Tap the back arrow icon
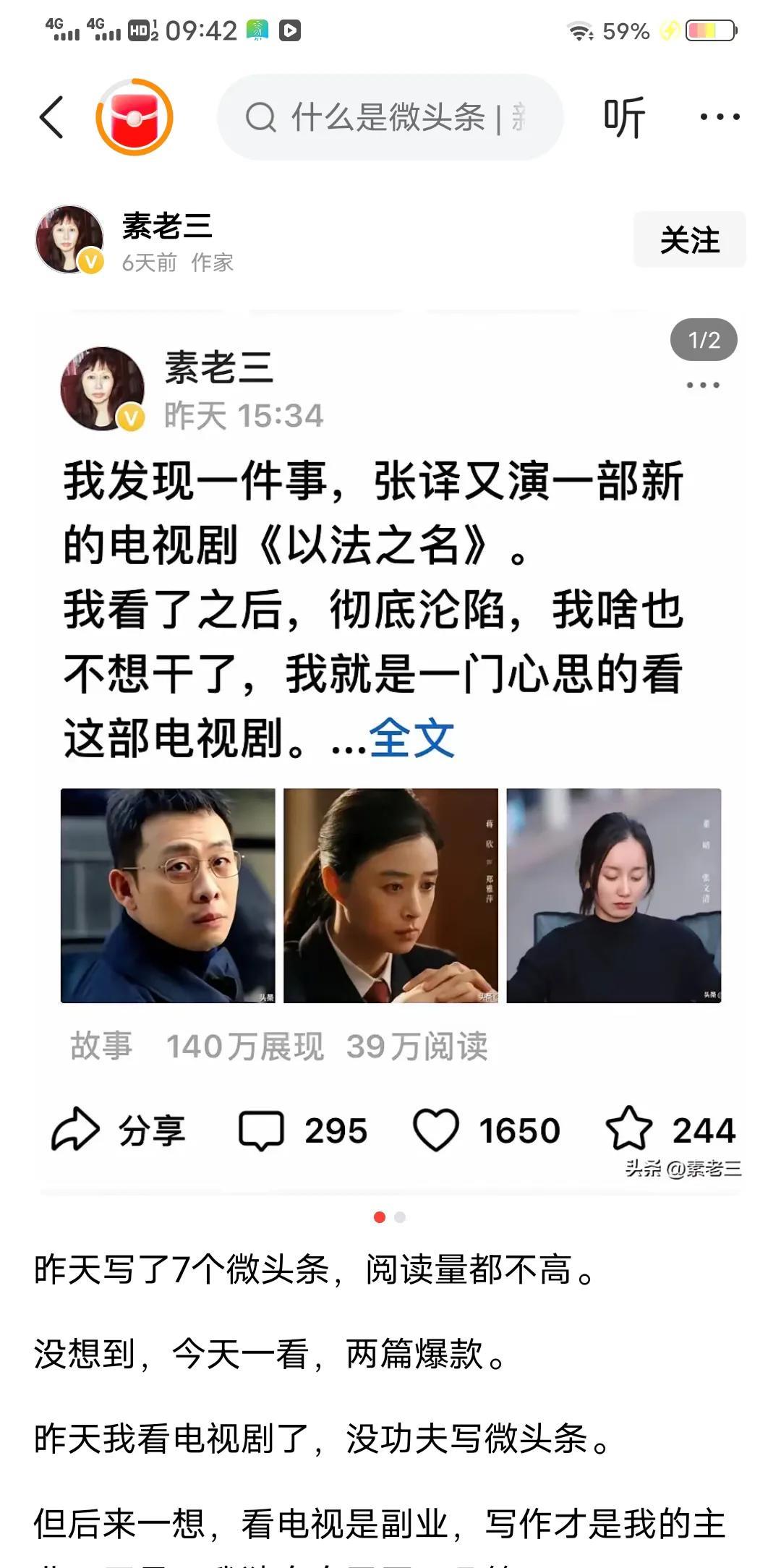 point(51,116)
